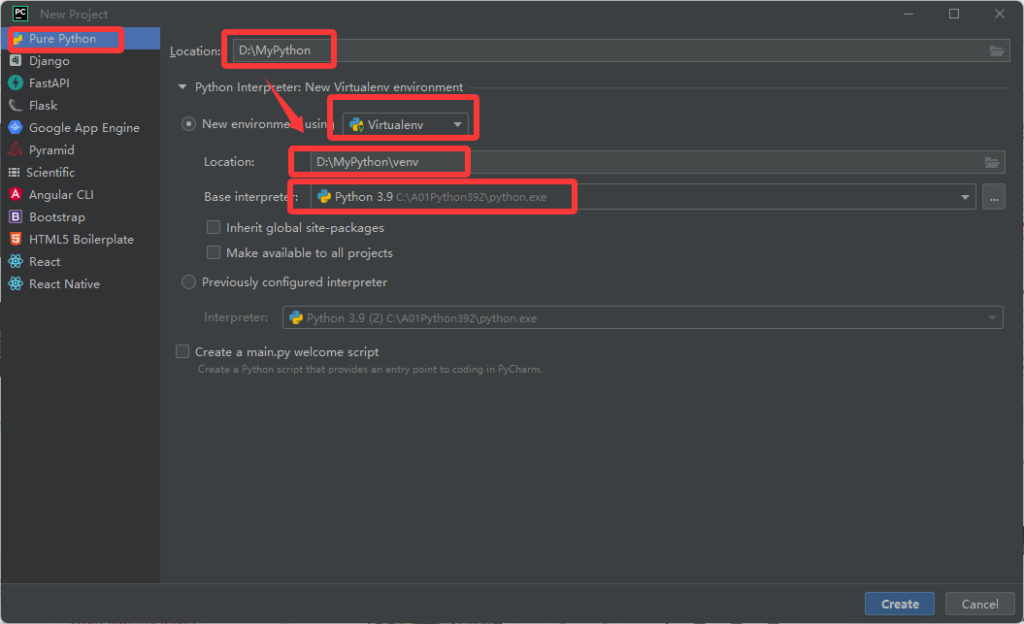This screenshot has width=1024, height=624.
Task: Choose Pyramid project type
Action: [52, 150]
